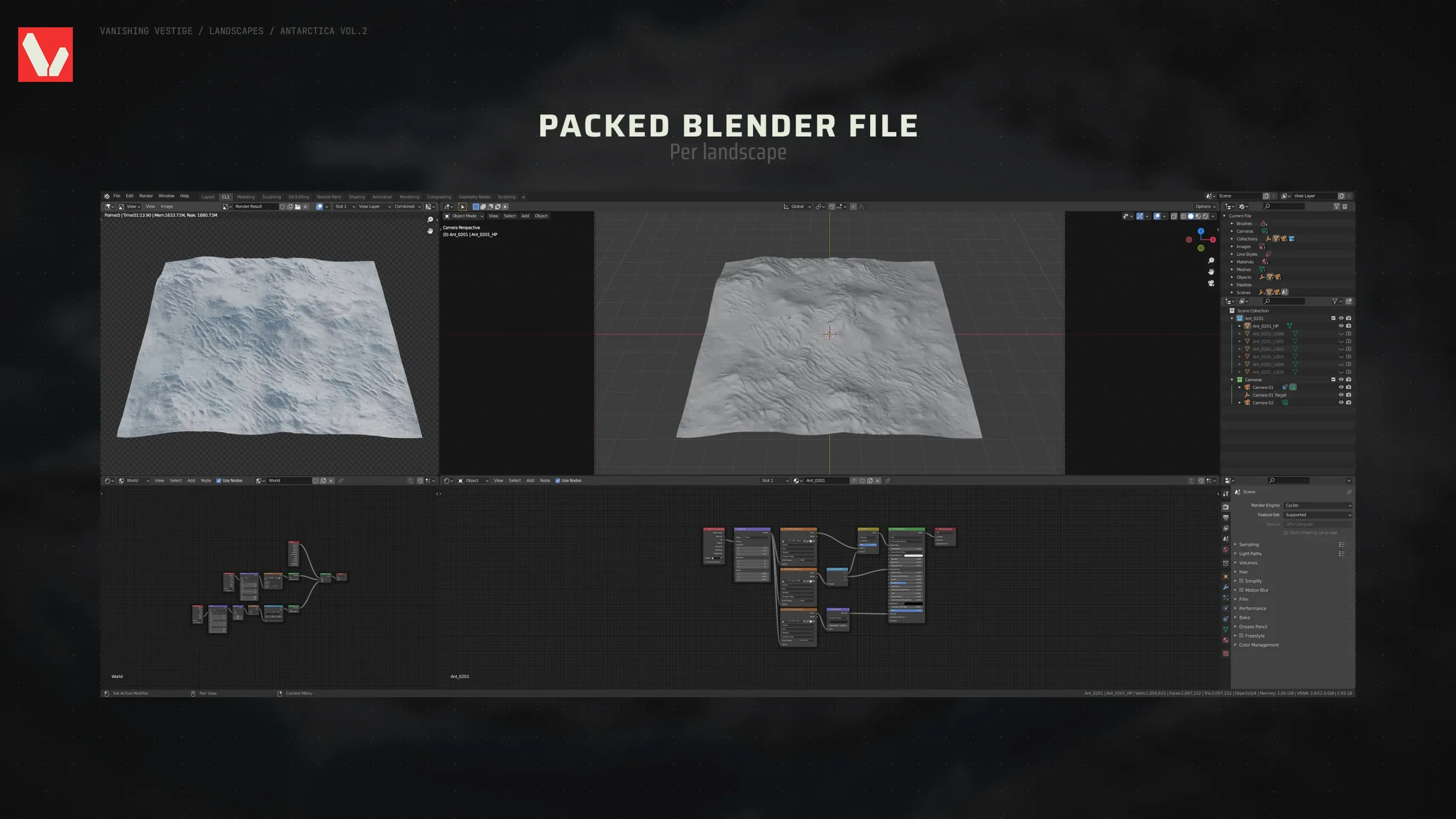Click the select box tool icon
Screen dimensions: 1456x819
click(x=462, y=207)
